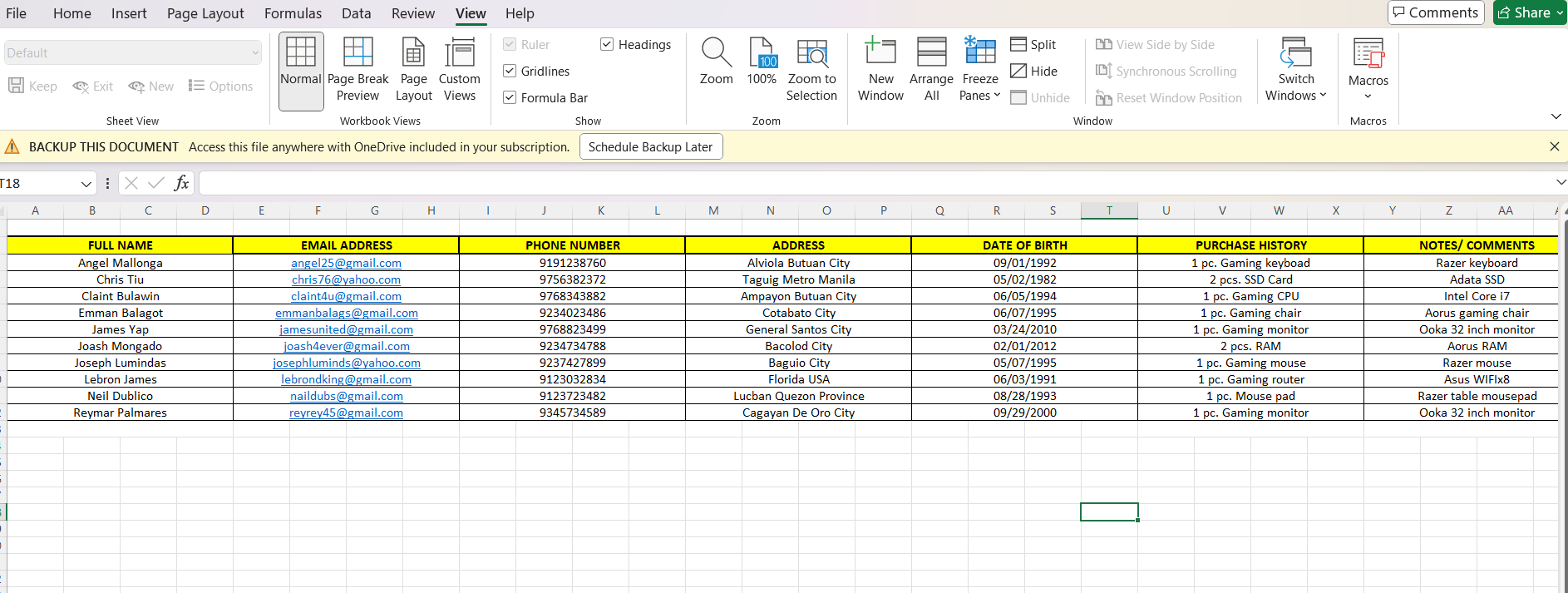Open the Formulas tab

click(x=293, y=13)
